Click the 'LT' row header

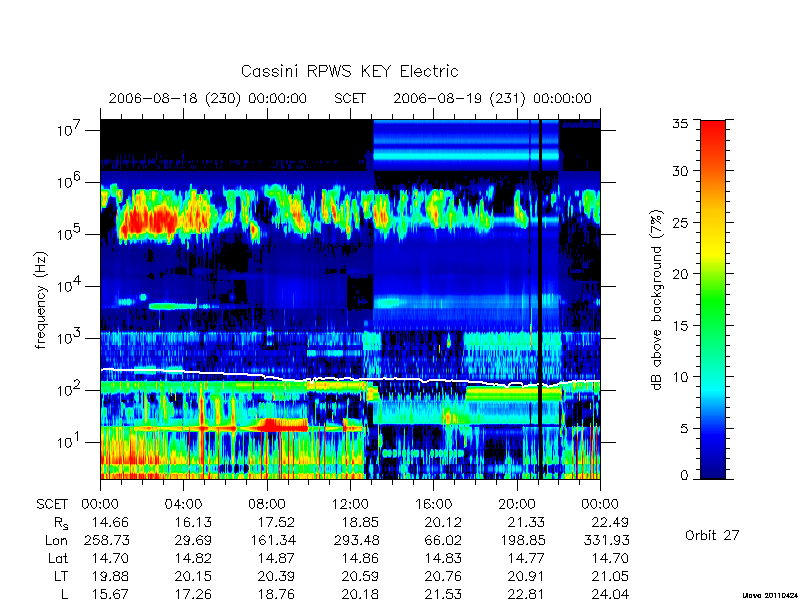click(x=61, y=577)
